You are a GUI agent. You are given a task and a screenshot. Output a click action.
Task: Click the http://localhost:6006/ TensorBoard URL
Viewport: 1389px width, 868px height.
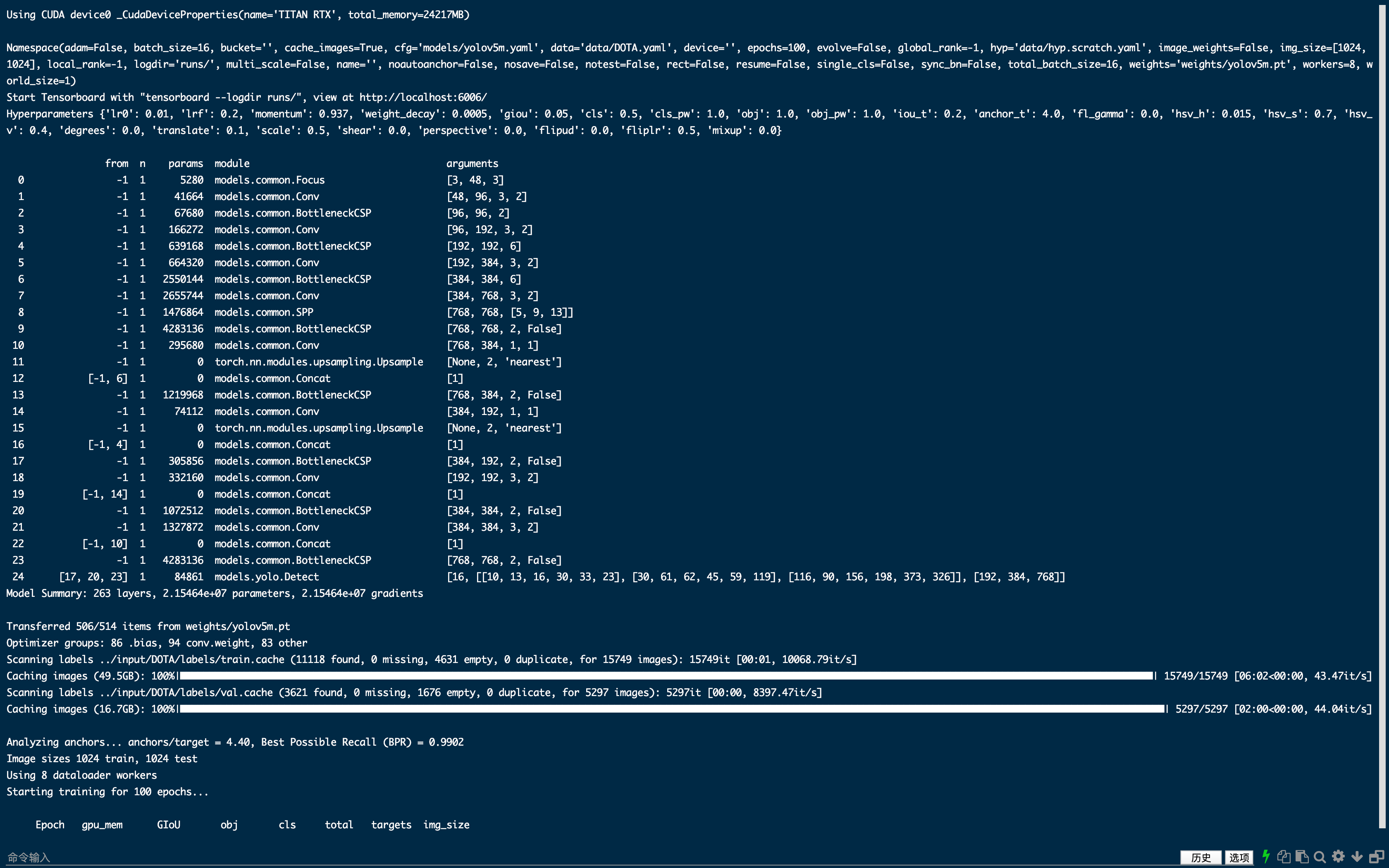pyautogui.click(x=423, y=97)
